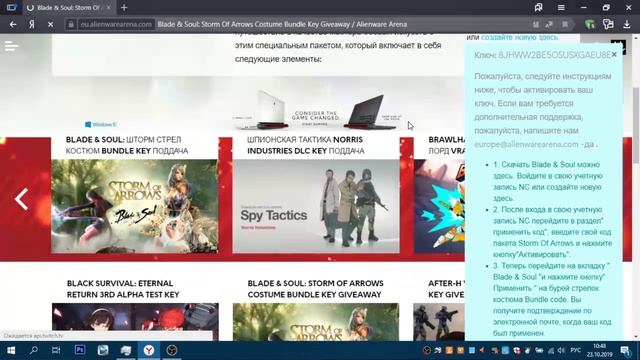Close the light-blue key notification popup
The width and height of the screenshot is (640, 360).
[614, 55]
